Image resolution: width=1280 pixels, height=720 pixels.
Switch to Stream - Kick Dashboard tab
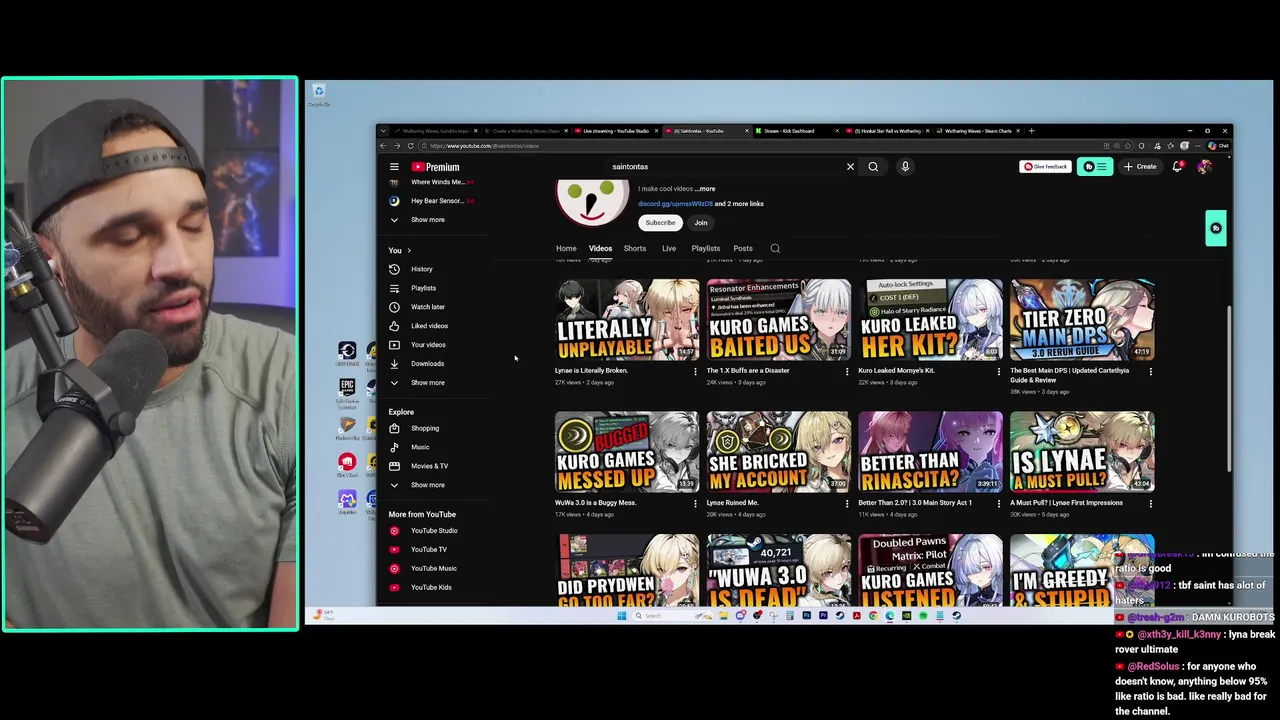coord(797,131)
